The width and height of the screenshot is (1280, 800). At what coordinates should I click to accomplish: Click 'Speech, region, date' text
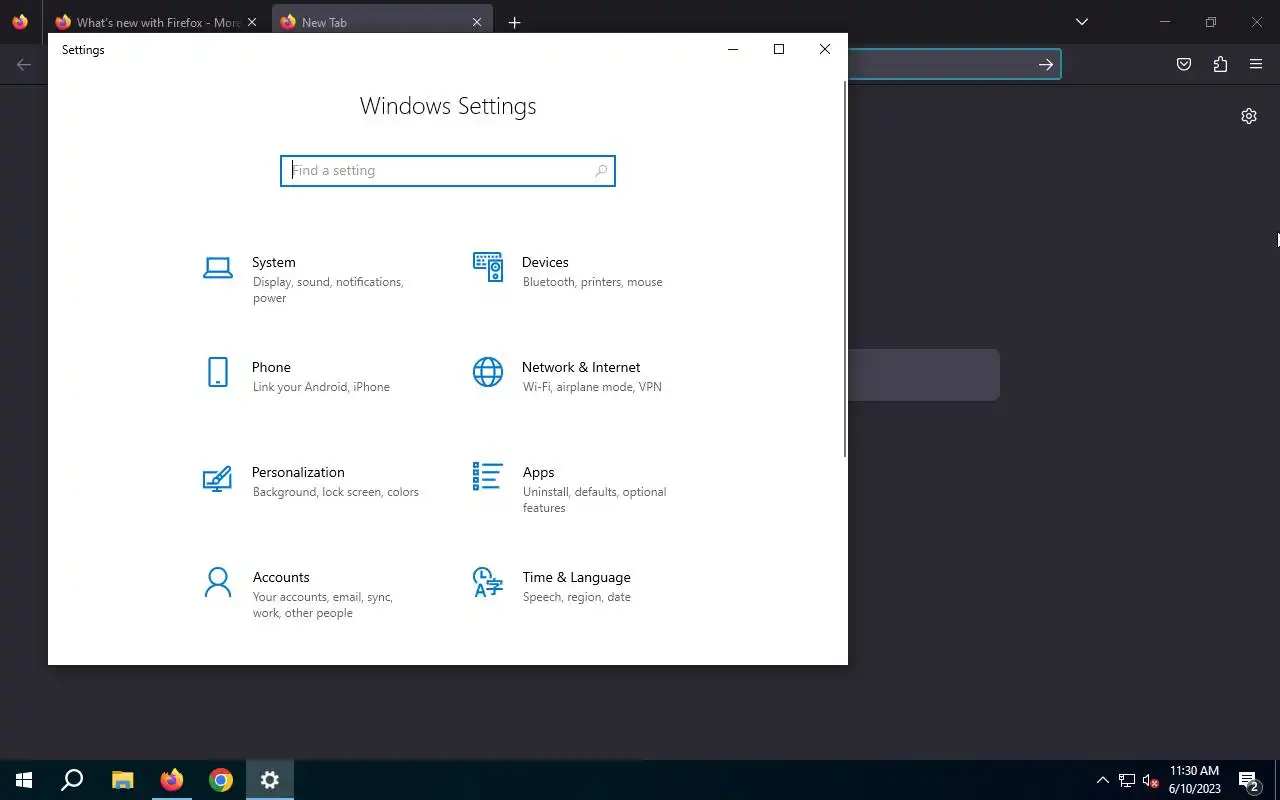[x=576, y=597]
